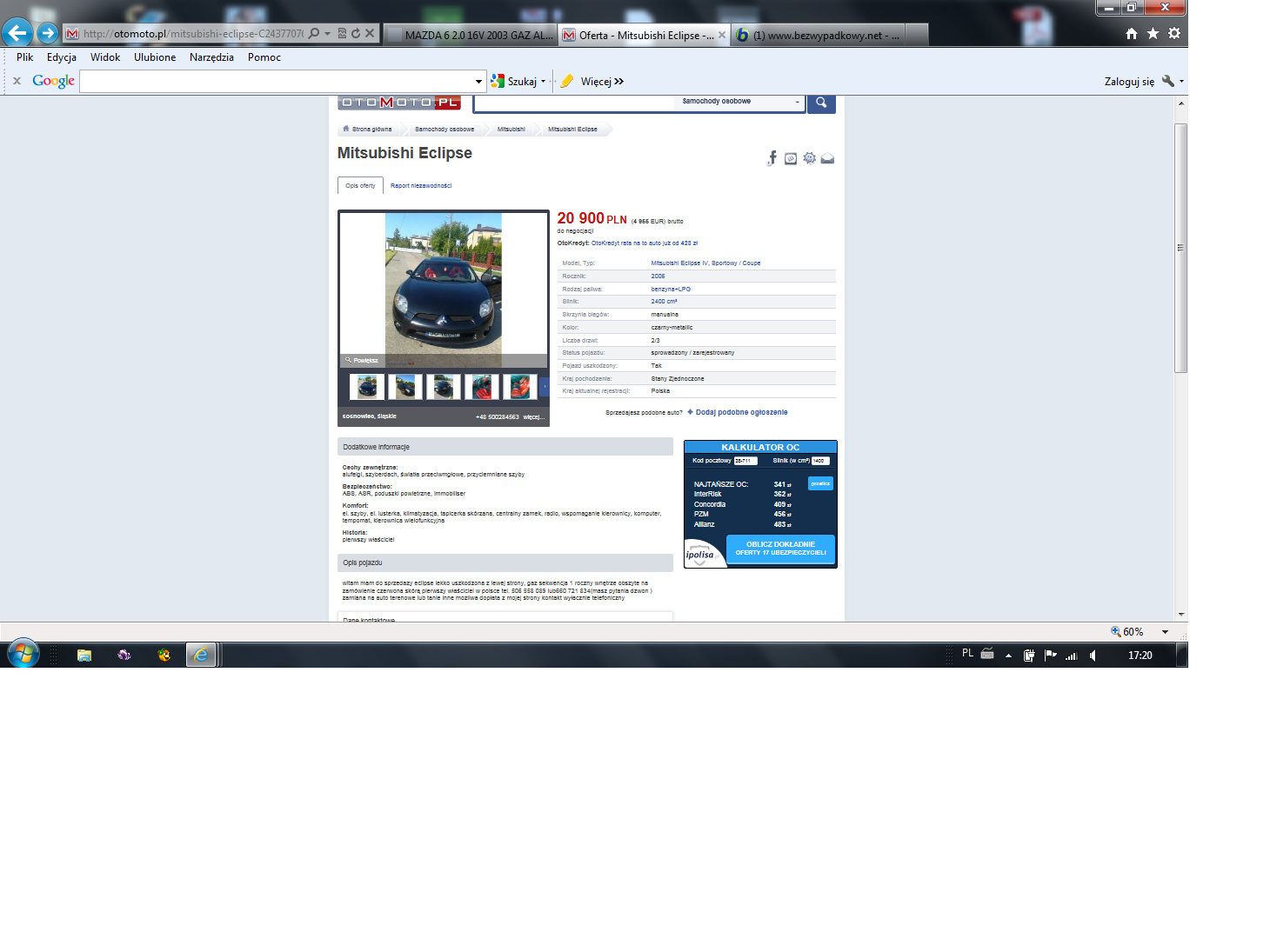This screenshot has height=952, width=1270.
Task: Select the third car thumbnail
Action: coord(444,386)
